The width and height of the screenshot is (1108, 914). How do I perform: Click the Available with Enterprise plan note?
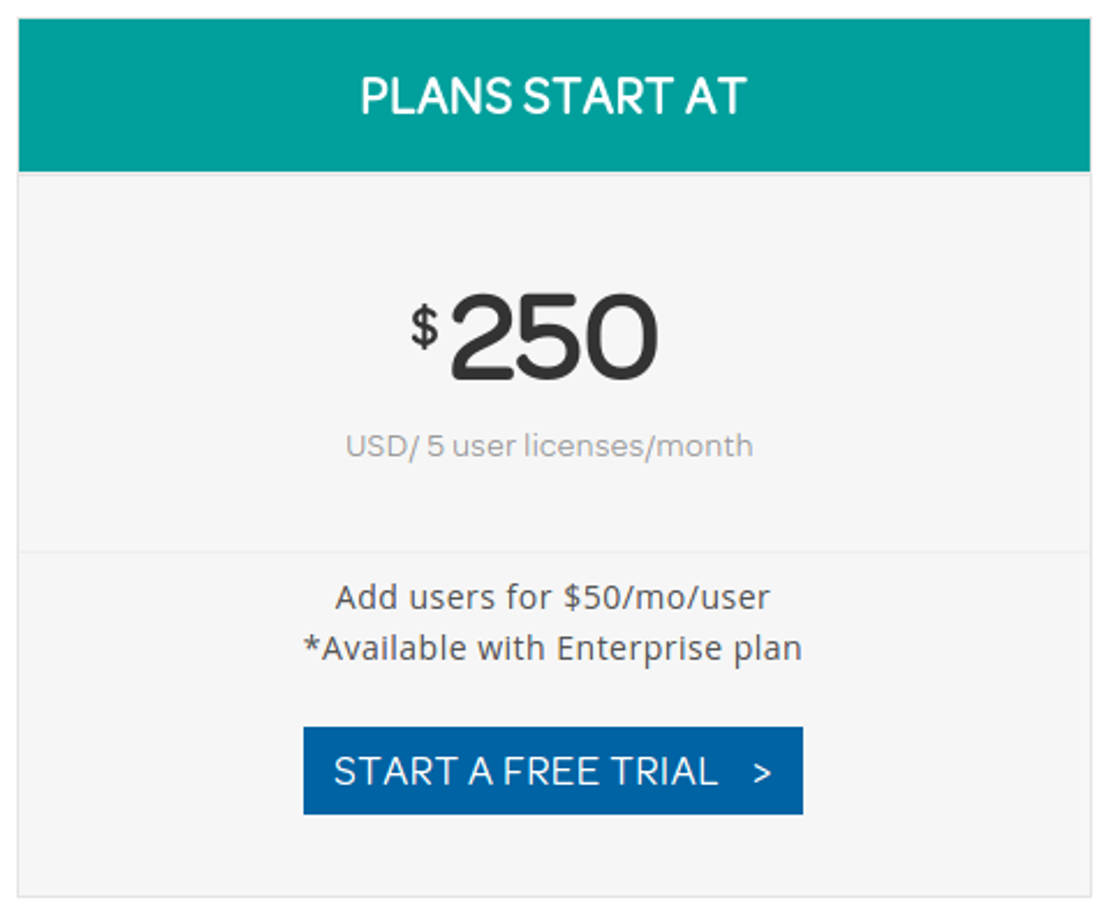point(560,648)
